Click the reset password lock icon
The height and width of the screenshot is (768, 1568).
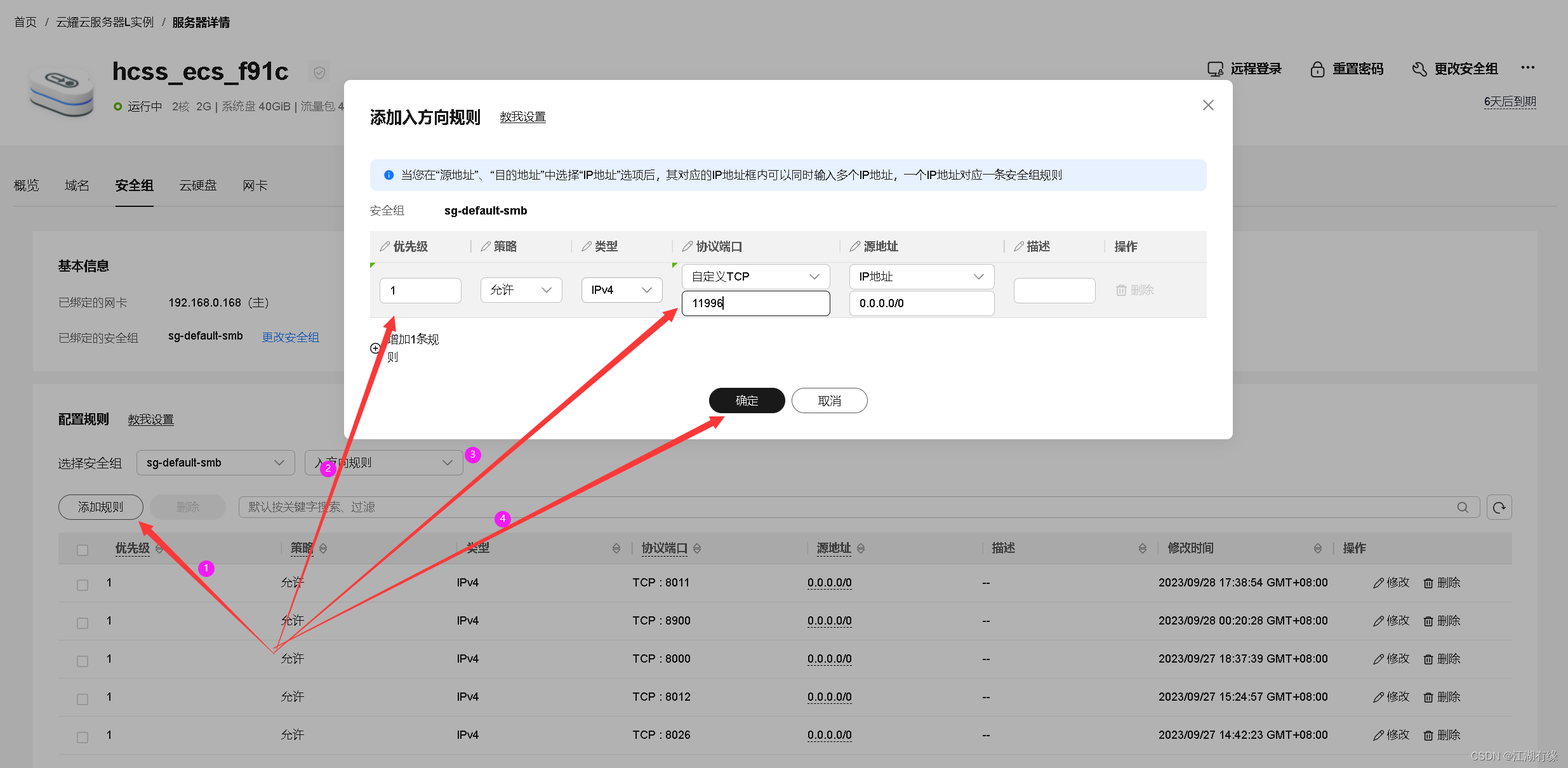[x=1317, y=69]
